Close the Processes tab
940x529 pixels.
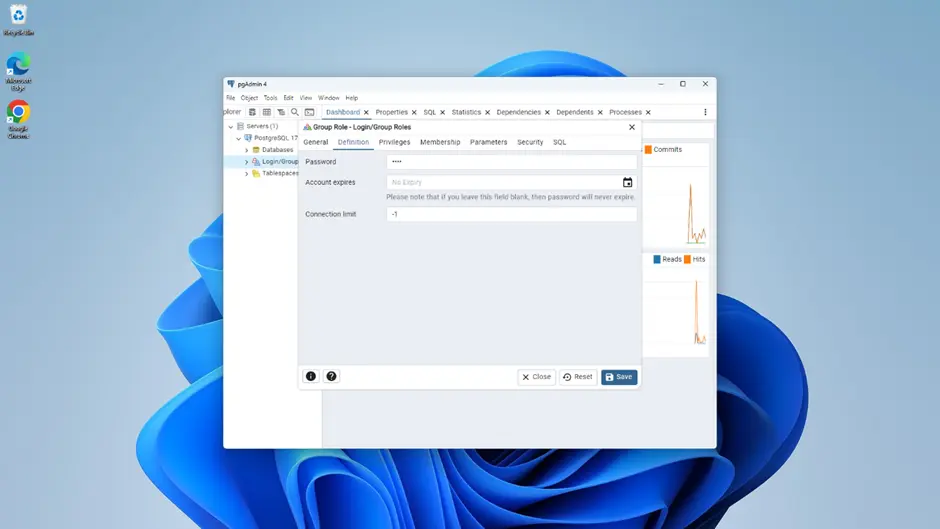pos(648,112)
